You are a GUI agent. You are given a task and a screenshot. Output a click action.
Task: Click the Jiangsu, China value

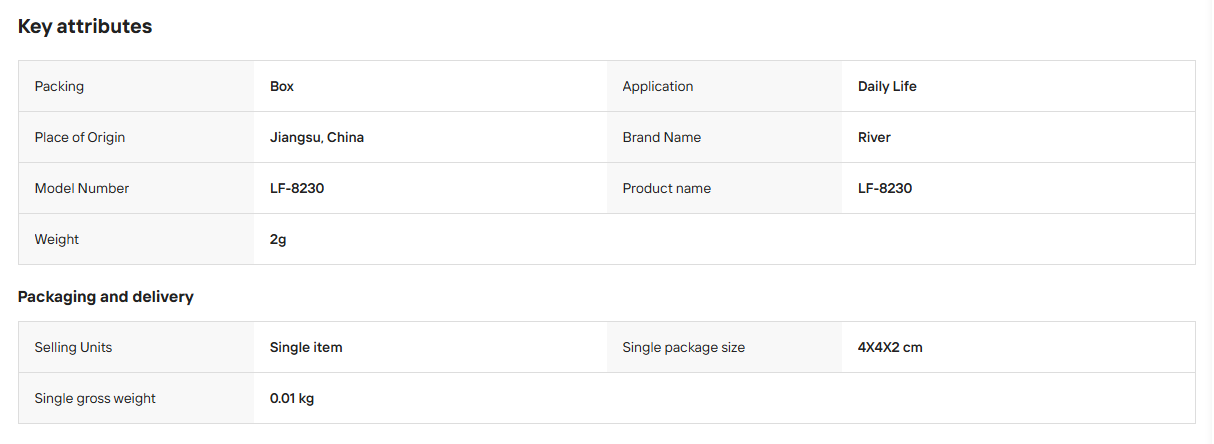tap(317, 137)
